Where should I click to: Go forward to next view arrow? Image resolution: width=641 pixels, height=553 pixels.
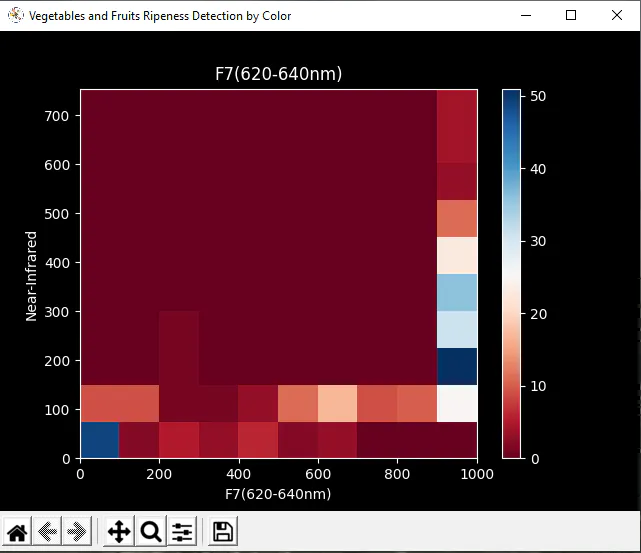coord(77,532)
